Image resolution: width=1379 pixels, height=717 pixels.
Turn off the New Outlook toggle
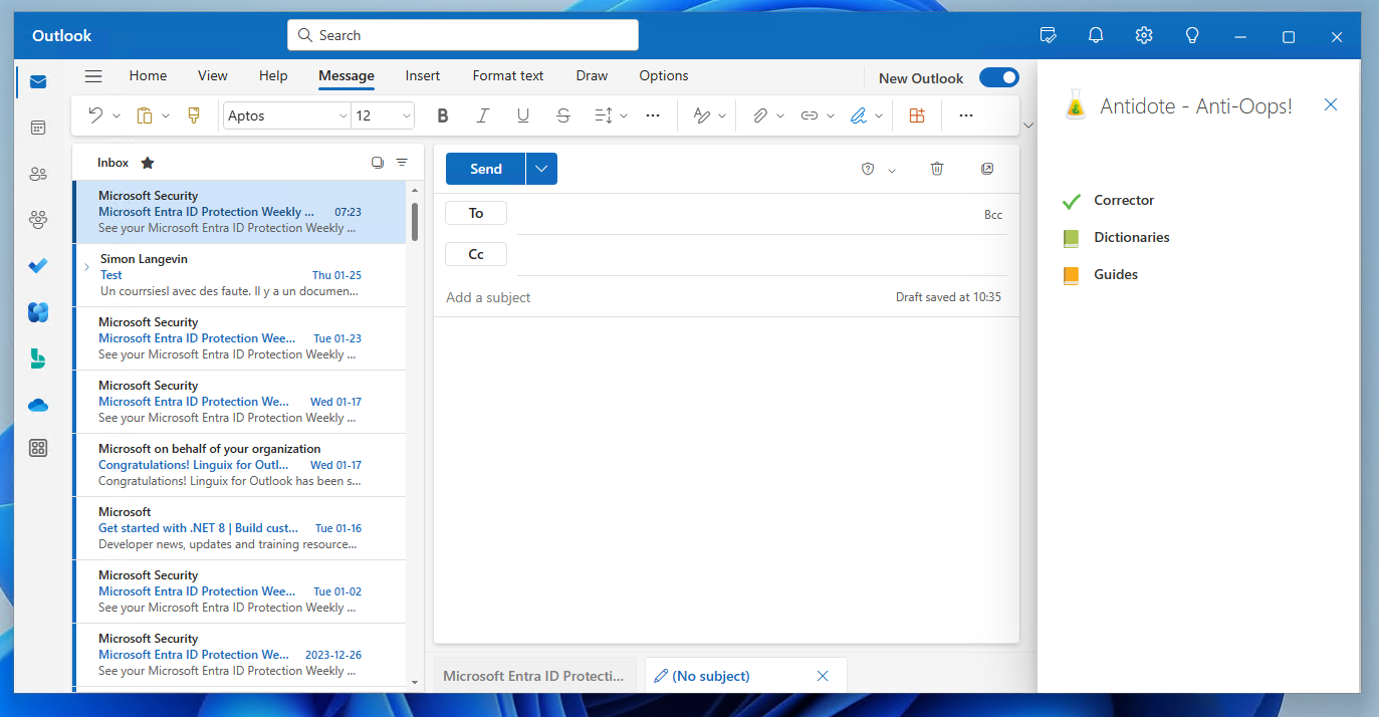click(998, 78)
